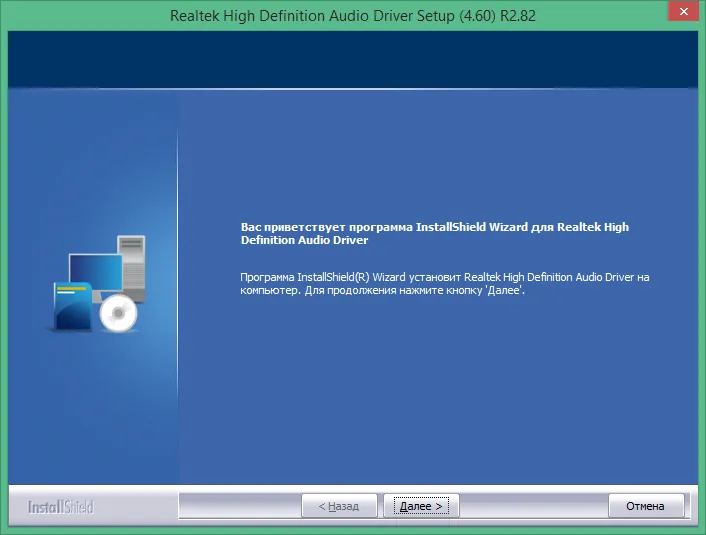Click the description text 'Программа InstallShield(R) Wizard установит'
Image resolution: width=706 pixels, height=535 pixels.
350,277
